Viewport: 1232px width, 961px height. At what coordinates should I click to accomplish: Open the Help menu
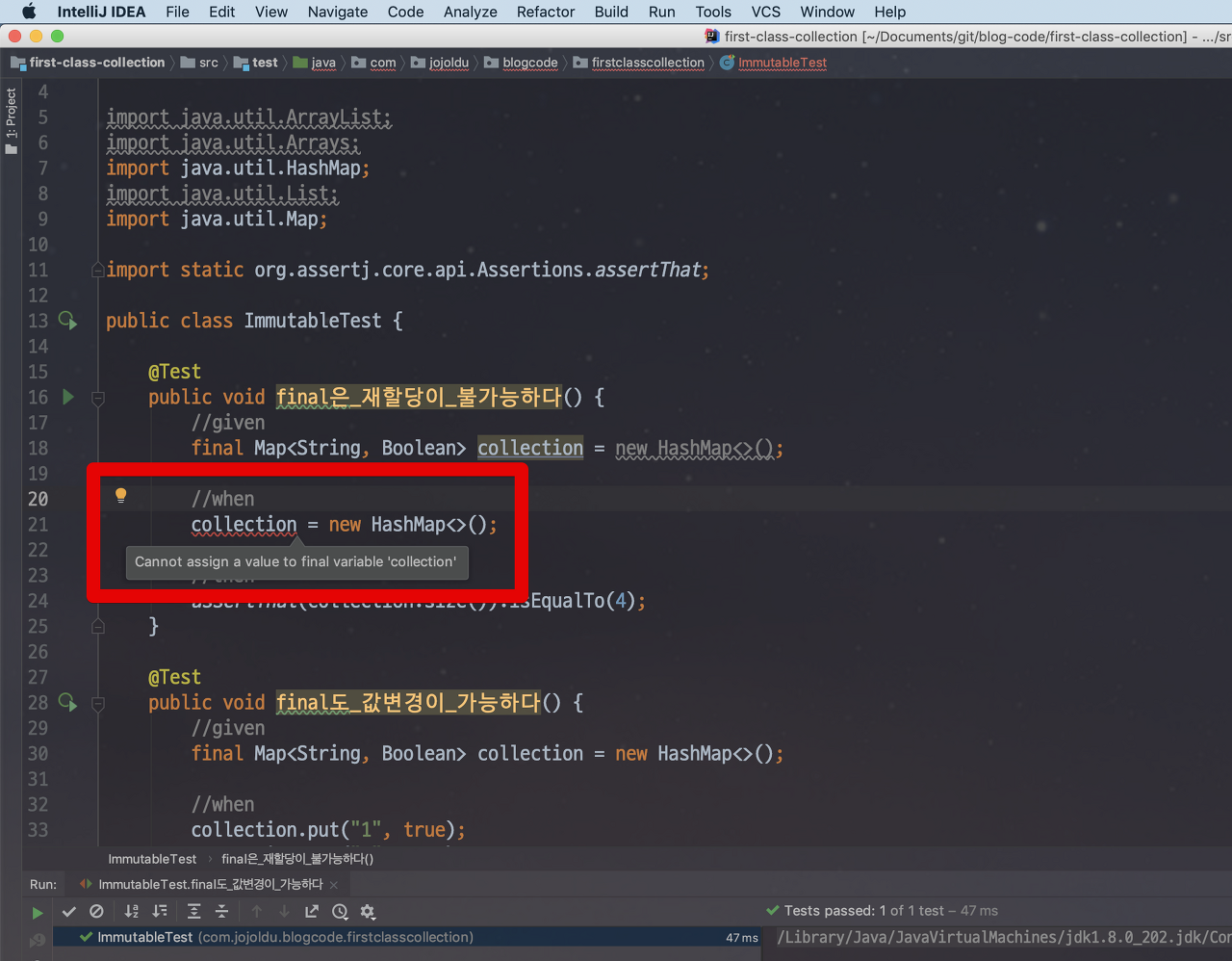point(890,12)
